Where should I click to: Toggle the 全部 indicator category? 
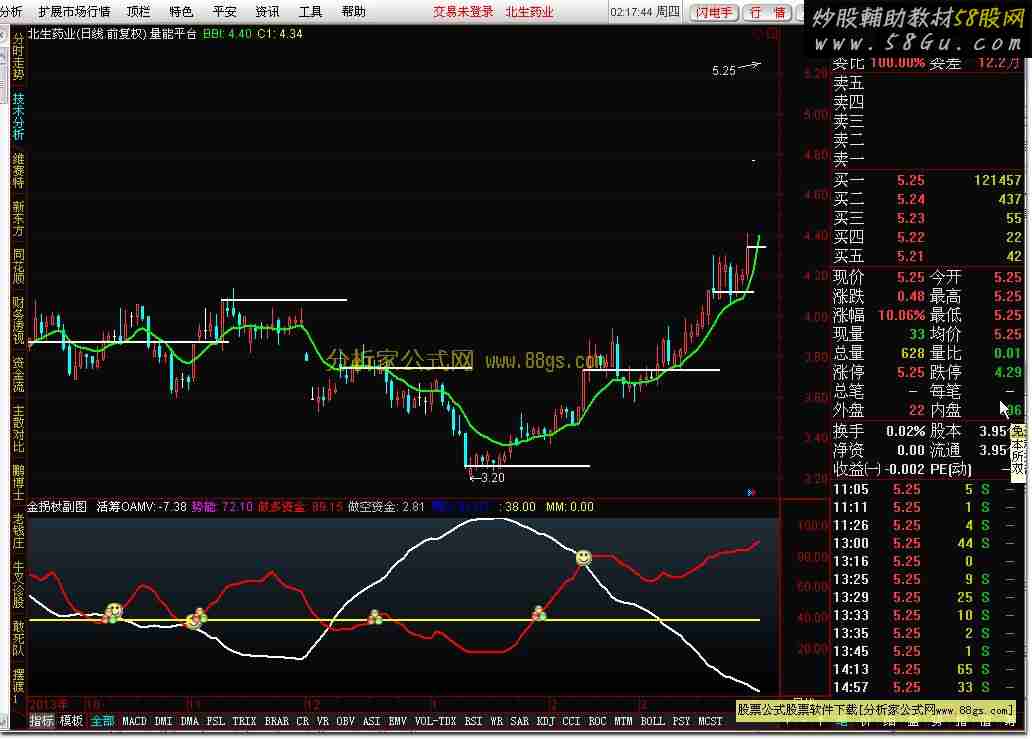click(102, 720)
